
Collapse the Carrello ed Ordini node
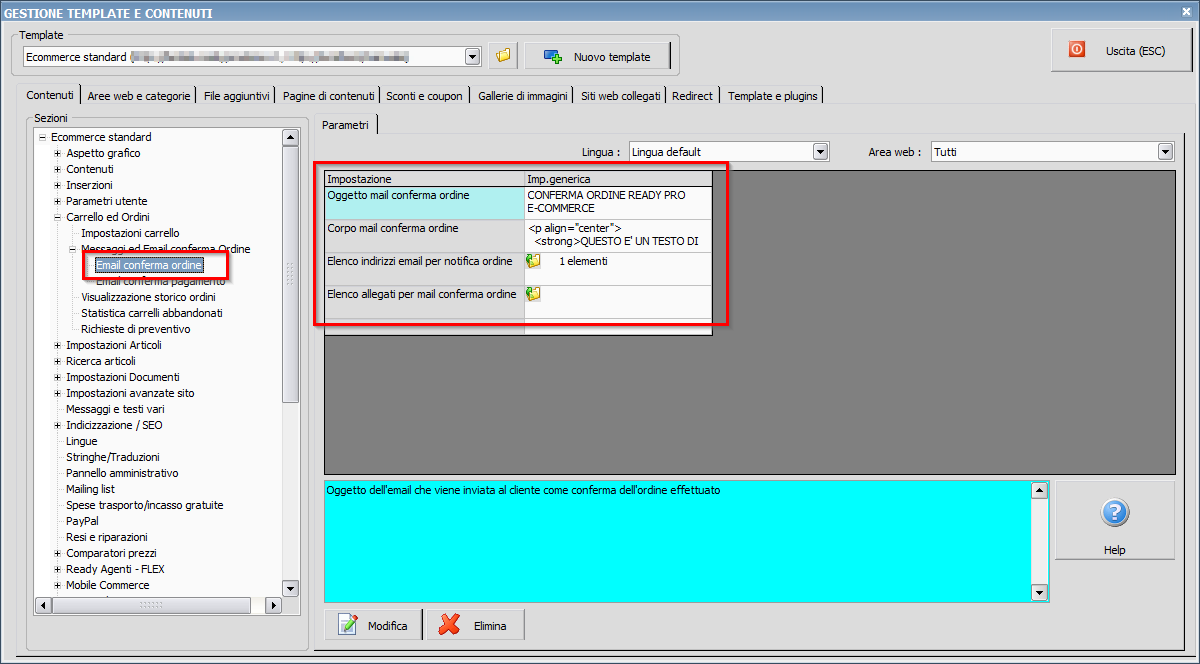[x=58, y=217]
